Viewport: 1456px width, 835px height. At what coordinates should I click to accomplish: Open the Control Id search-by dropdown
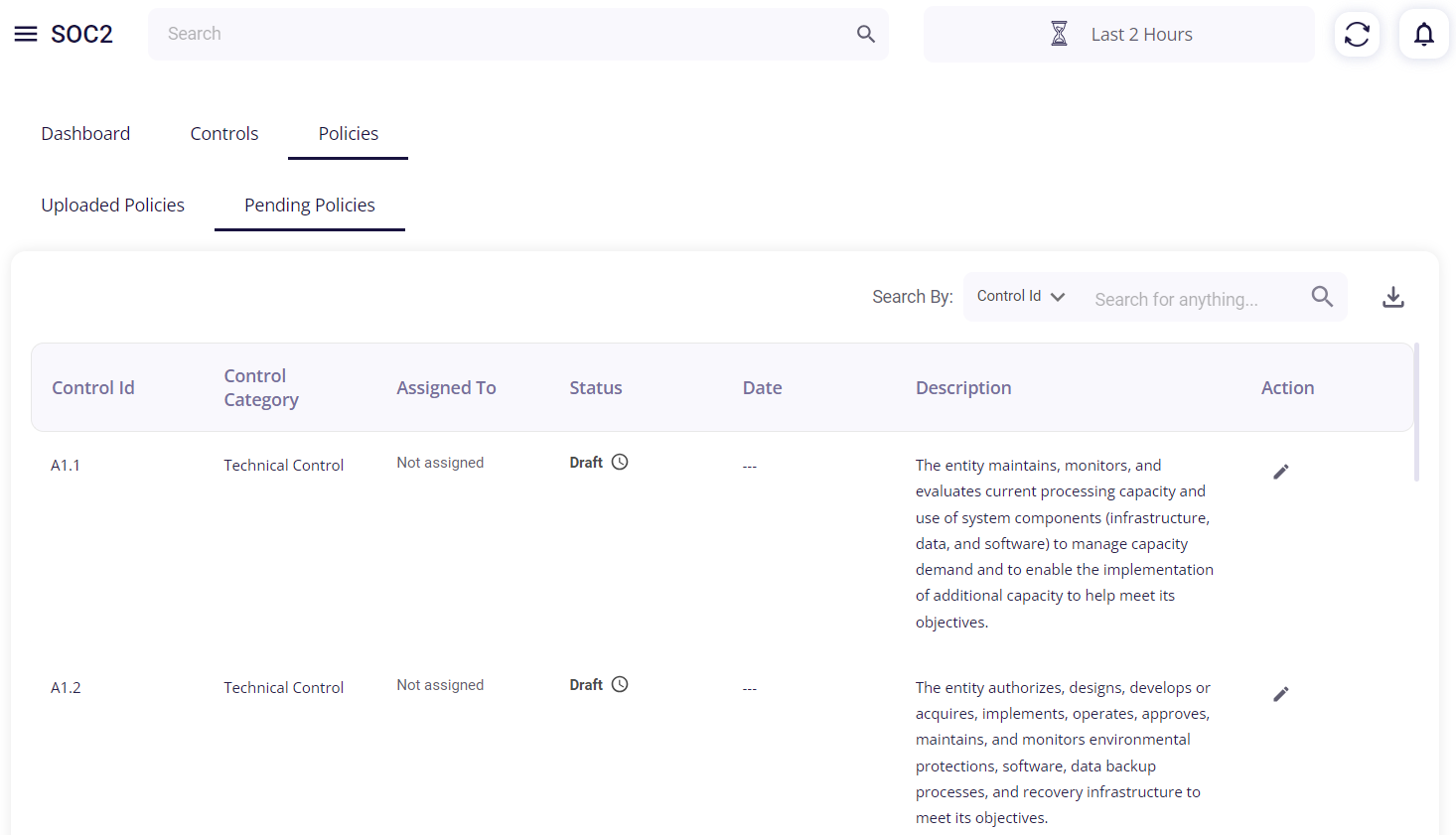[x=1021, y=296]
